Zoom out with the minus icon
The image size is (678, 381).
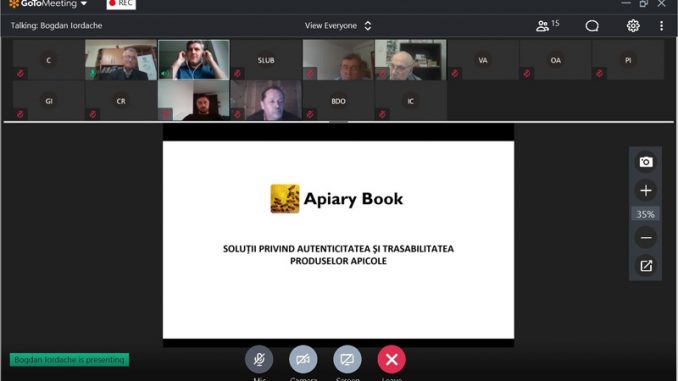[x=646, y=237]
